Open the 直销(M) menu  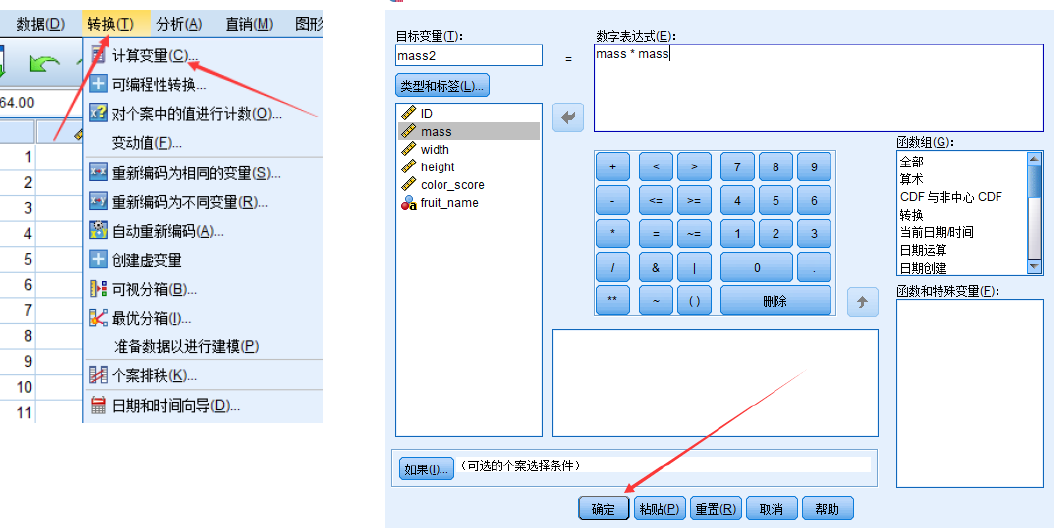click(x=249, y=25)
